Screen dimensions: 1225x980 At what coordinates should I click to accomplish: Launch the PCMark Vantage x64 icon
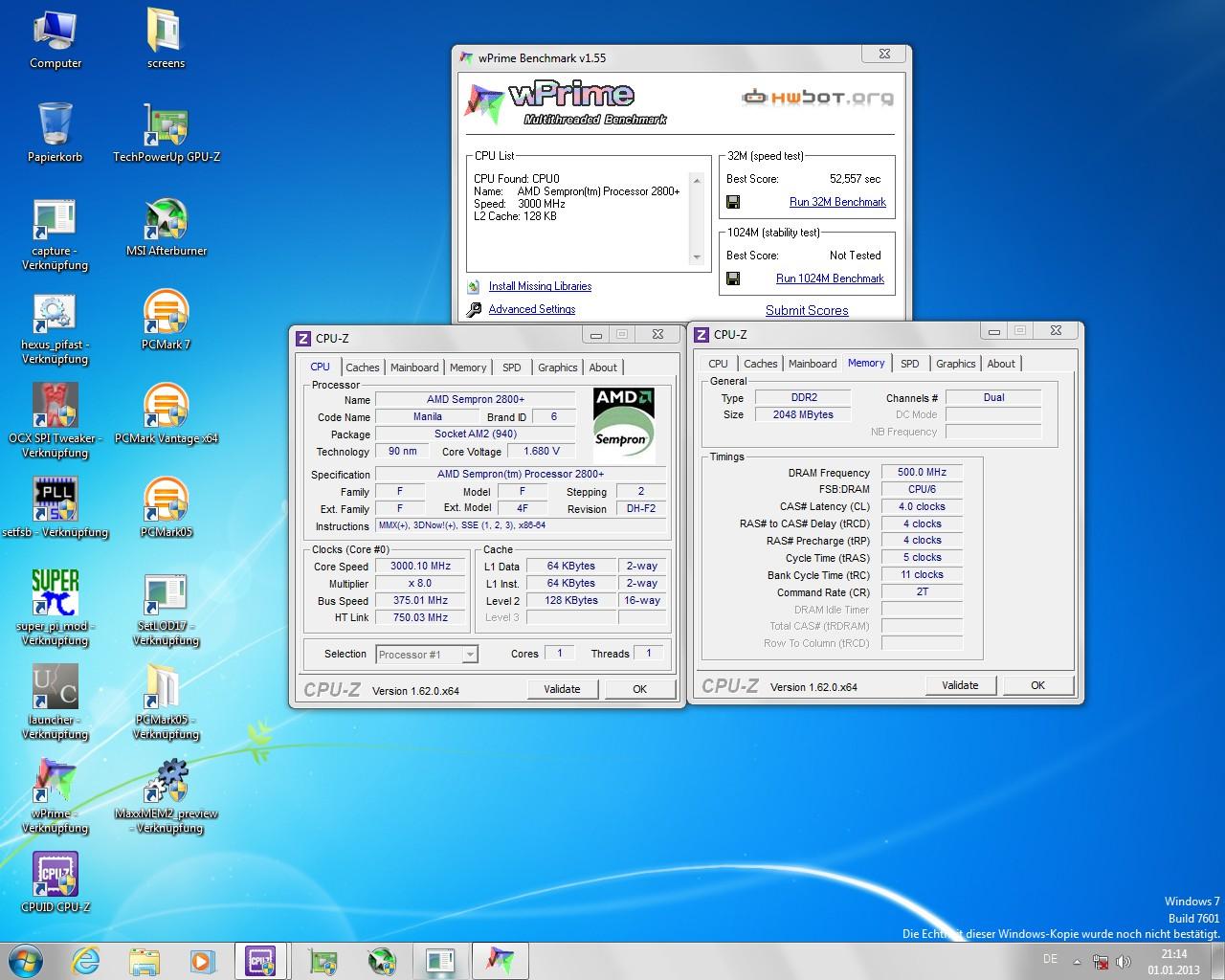[x=167, y=413]
